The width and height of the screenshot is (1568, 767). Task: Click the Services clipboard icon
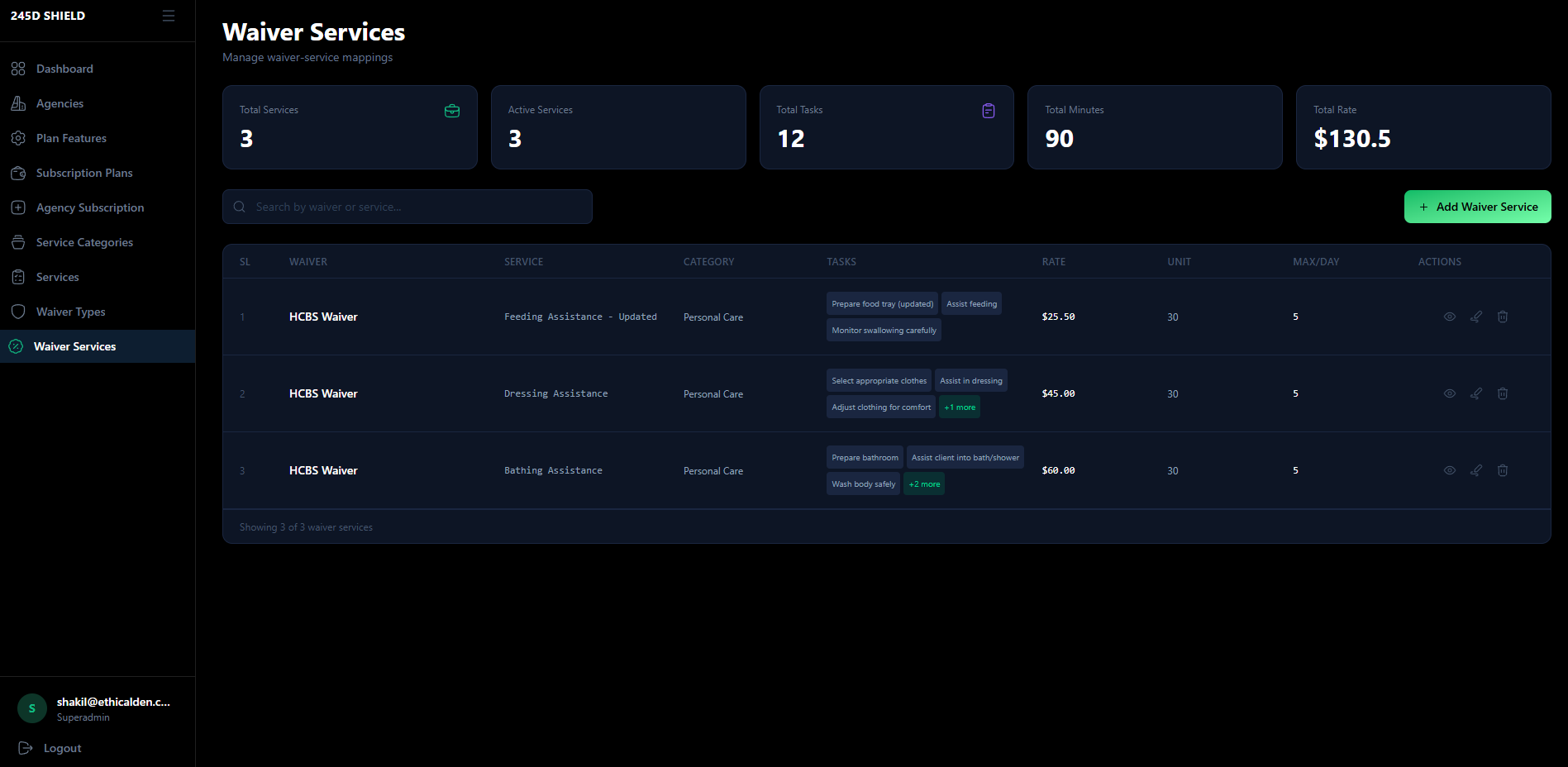pos(18,277)
